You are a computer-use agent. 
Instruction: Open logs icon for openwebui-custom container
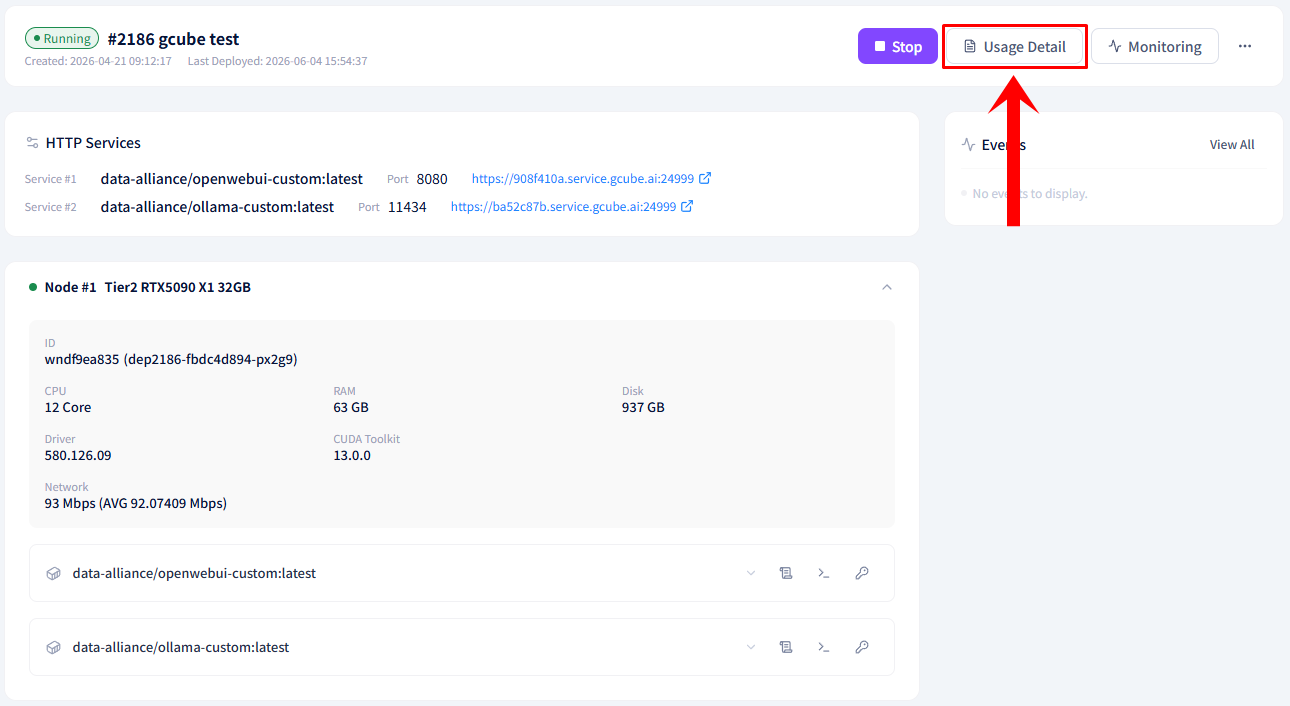786,573
